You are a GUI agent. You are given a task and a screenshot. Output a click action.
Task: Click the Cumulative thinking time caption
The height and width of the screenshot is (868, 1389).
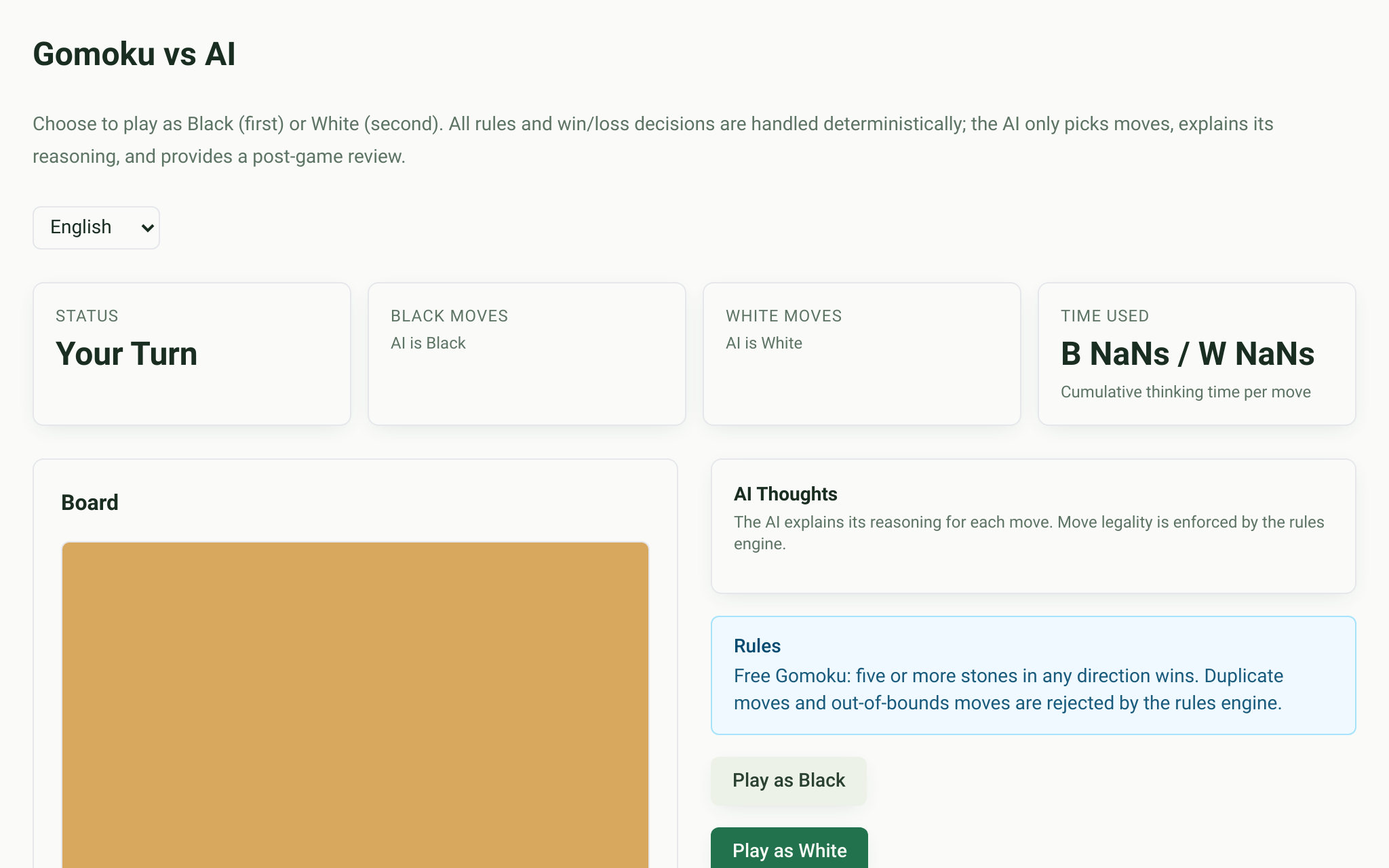point(1186,392)
